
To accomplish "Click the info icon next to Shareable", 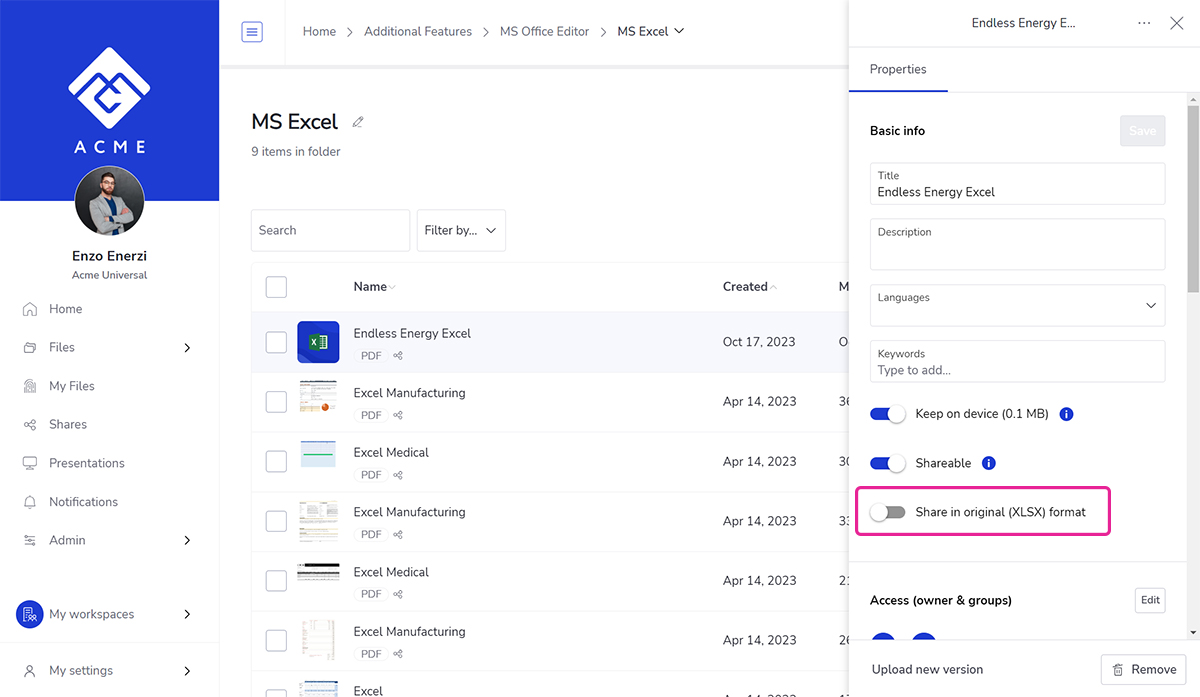I will tap(989, 463).
